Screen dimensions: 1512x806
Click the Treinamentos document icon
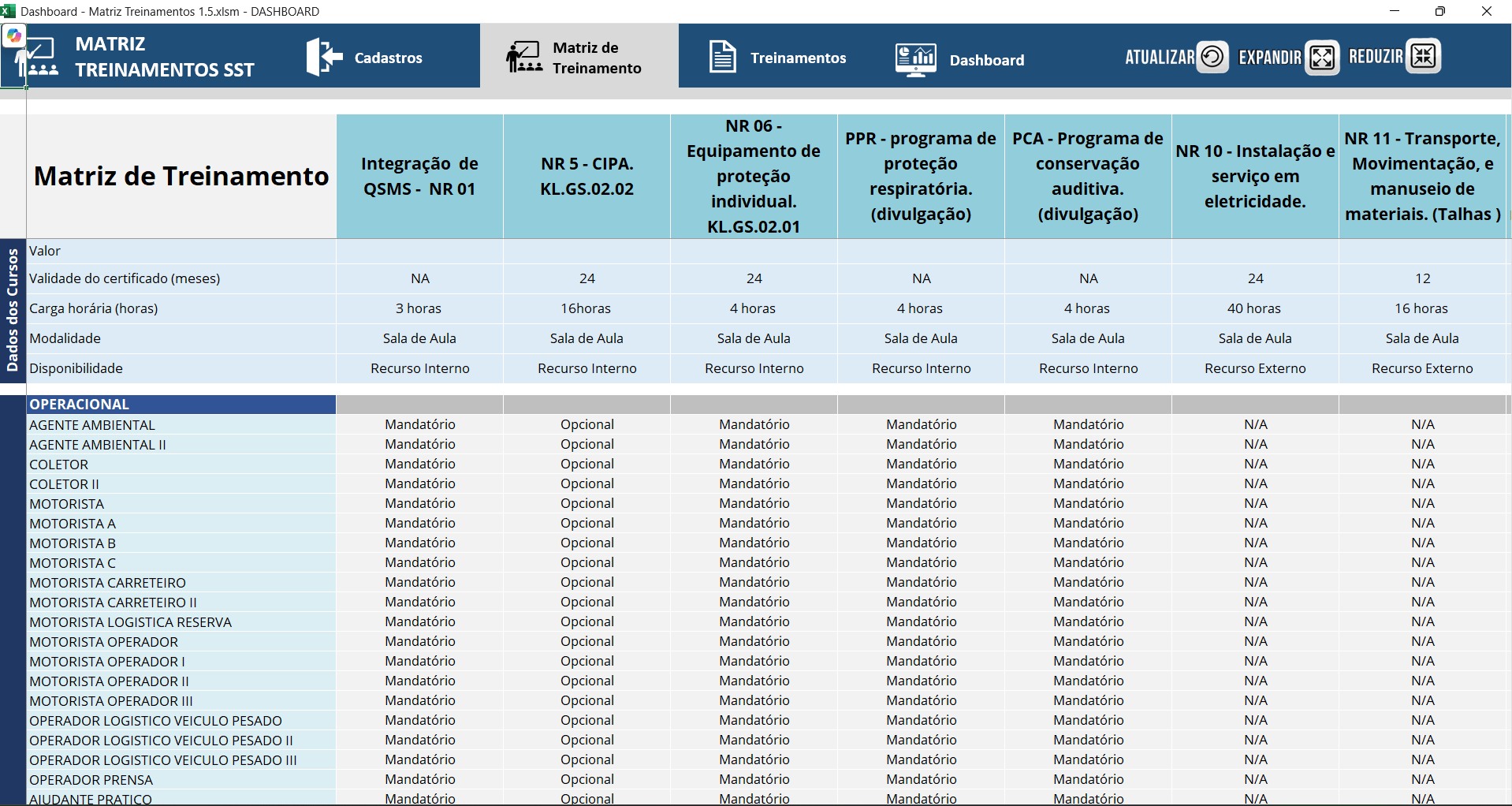tap(722, 57)
